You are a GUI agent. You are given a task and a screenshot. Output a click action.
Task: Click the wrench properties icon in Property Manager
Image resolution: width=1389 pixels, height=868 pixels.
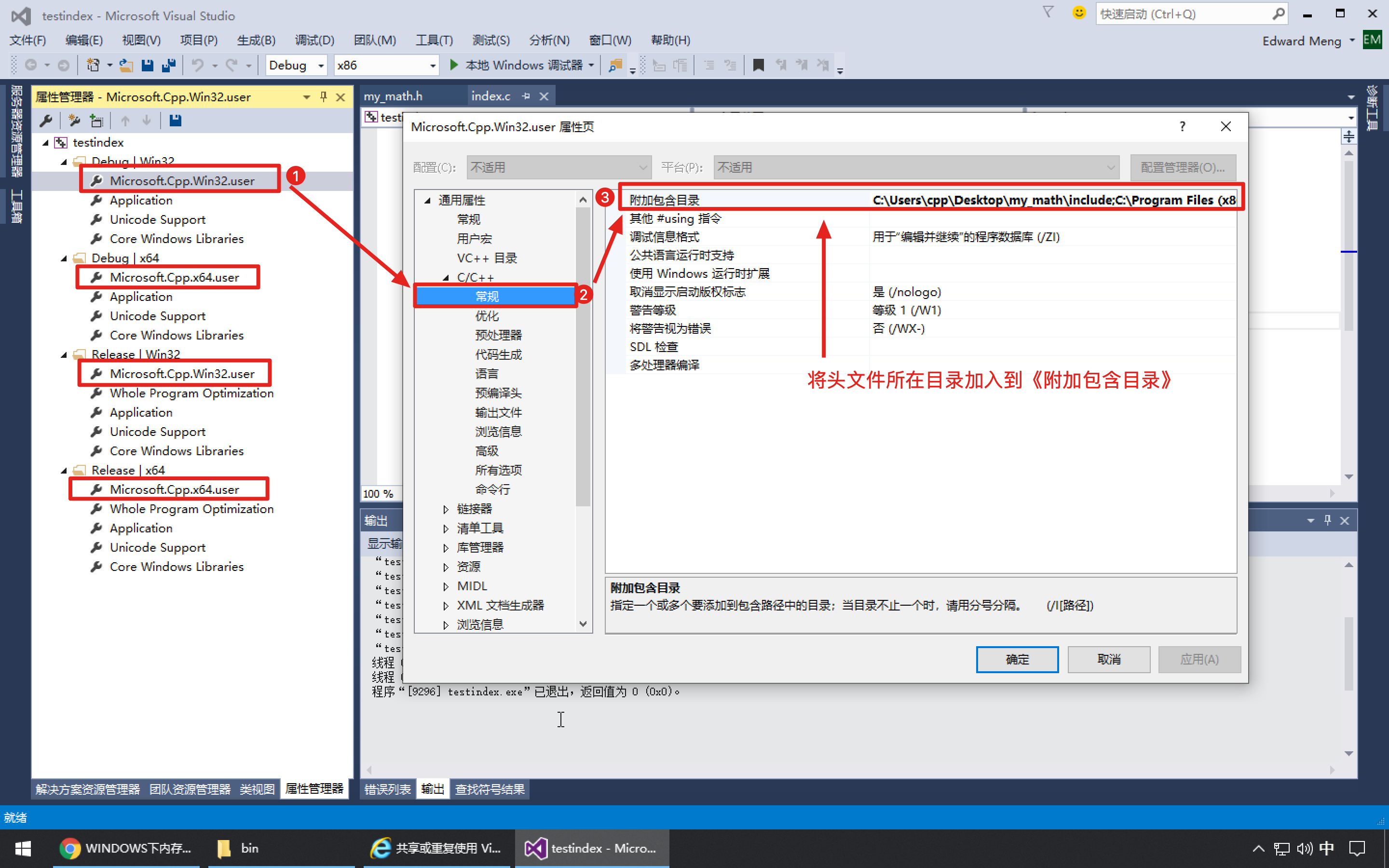pyautogui.click(x=46, y=121)
